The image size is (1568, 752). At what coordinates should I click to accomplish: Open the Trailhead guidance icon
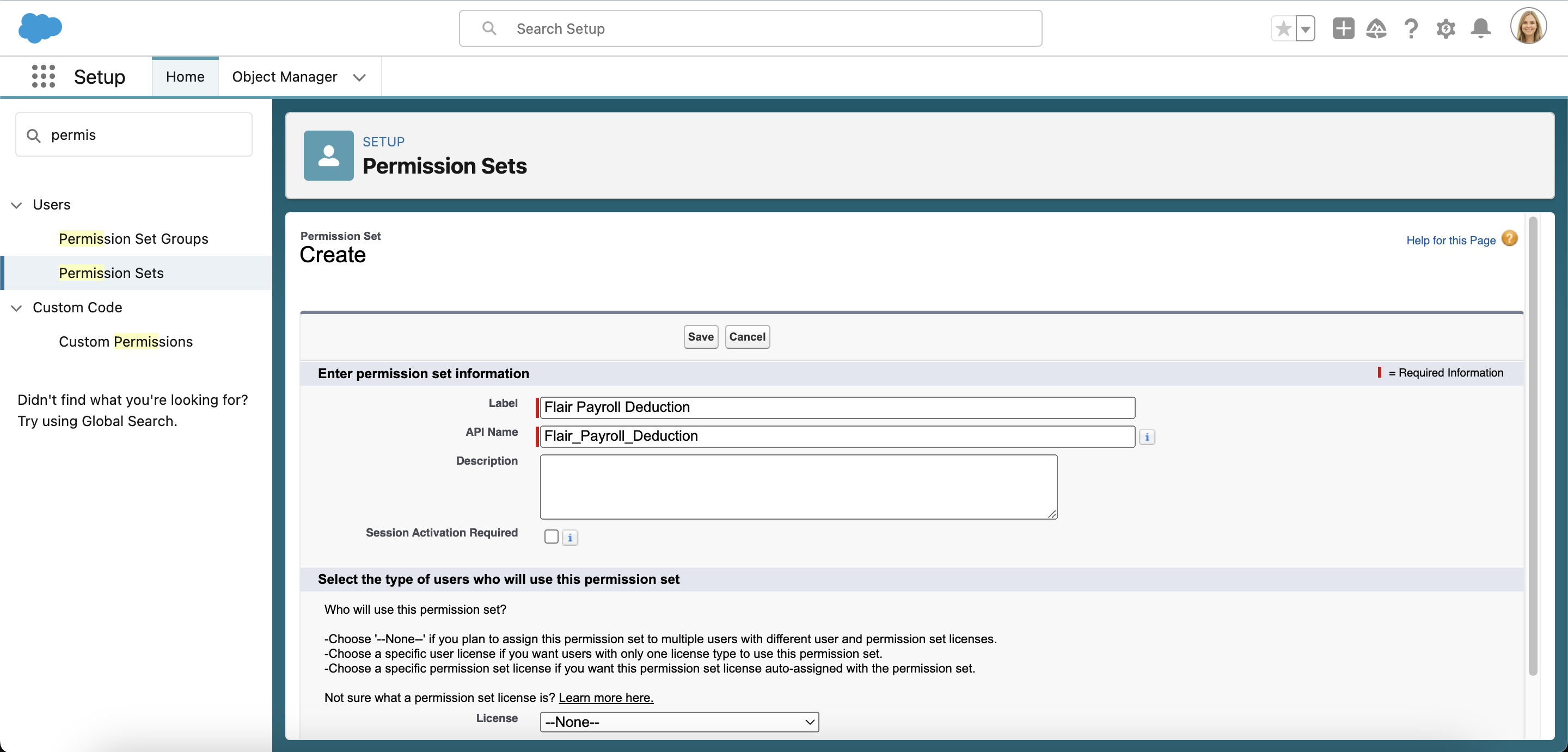1376,29
